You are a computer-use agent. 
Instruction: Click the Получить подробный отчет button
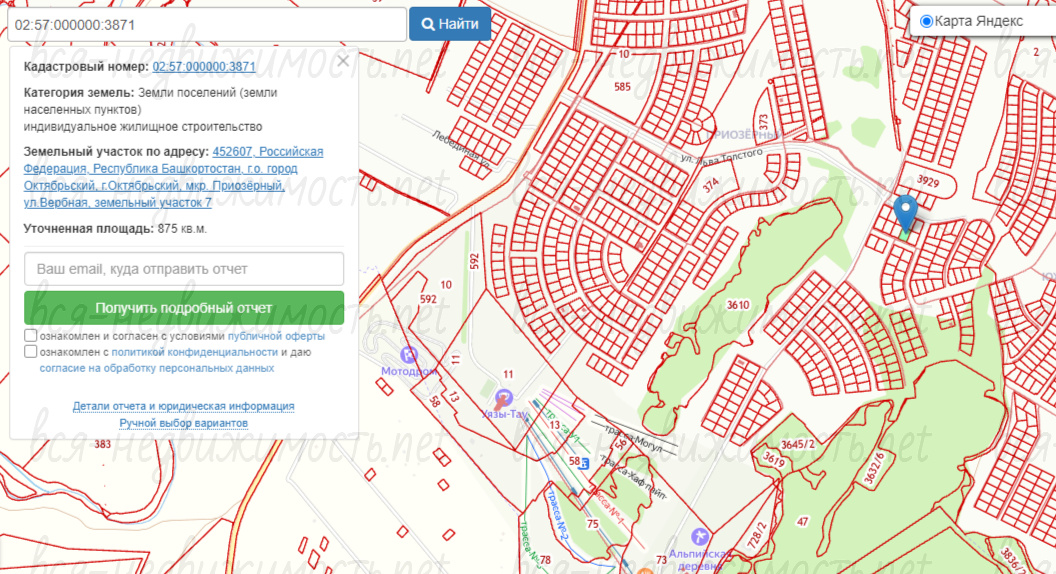pyautogui.click(x=184, y=308)
